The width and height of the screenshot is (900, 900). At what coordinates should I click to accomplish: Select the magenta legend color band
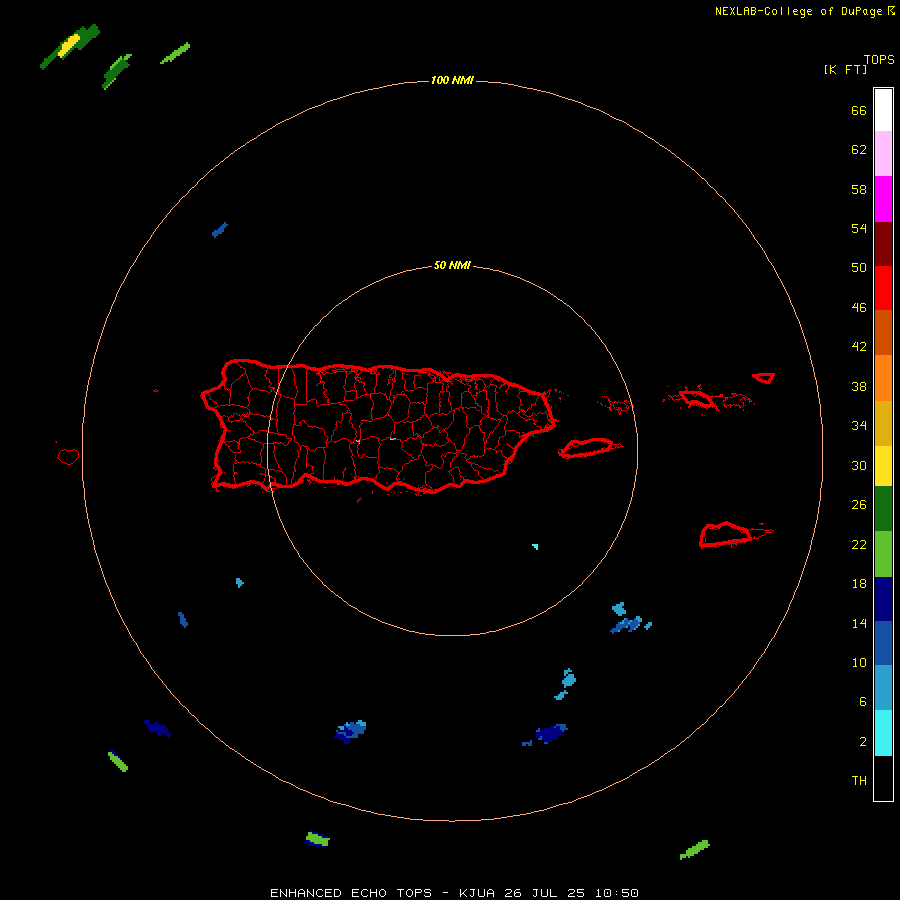coord(883,199)
